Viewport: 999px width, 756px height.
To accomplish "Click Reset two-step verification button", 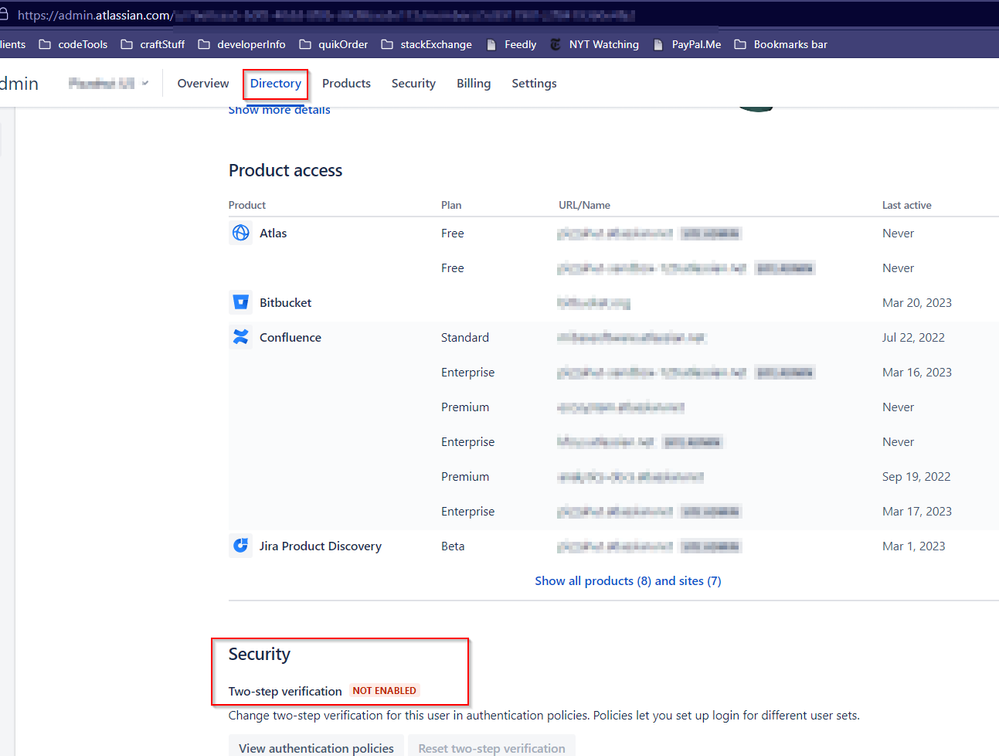I will pos(491,748).
